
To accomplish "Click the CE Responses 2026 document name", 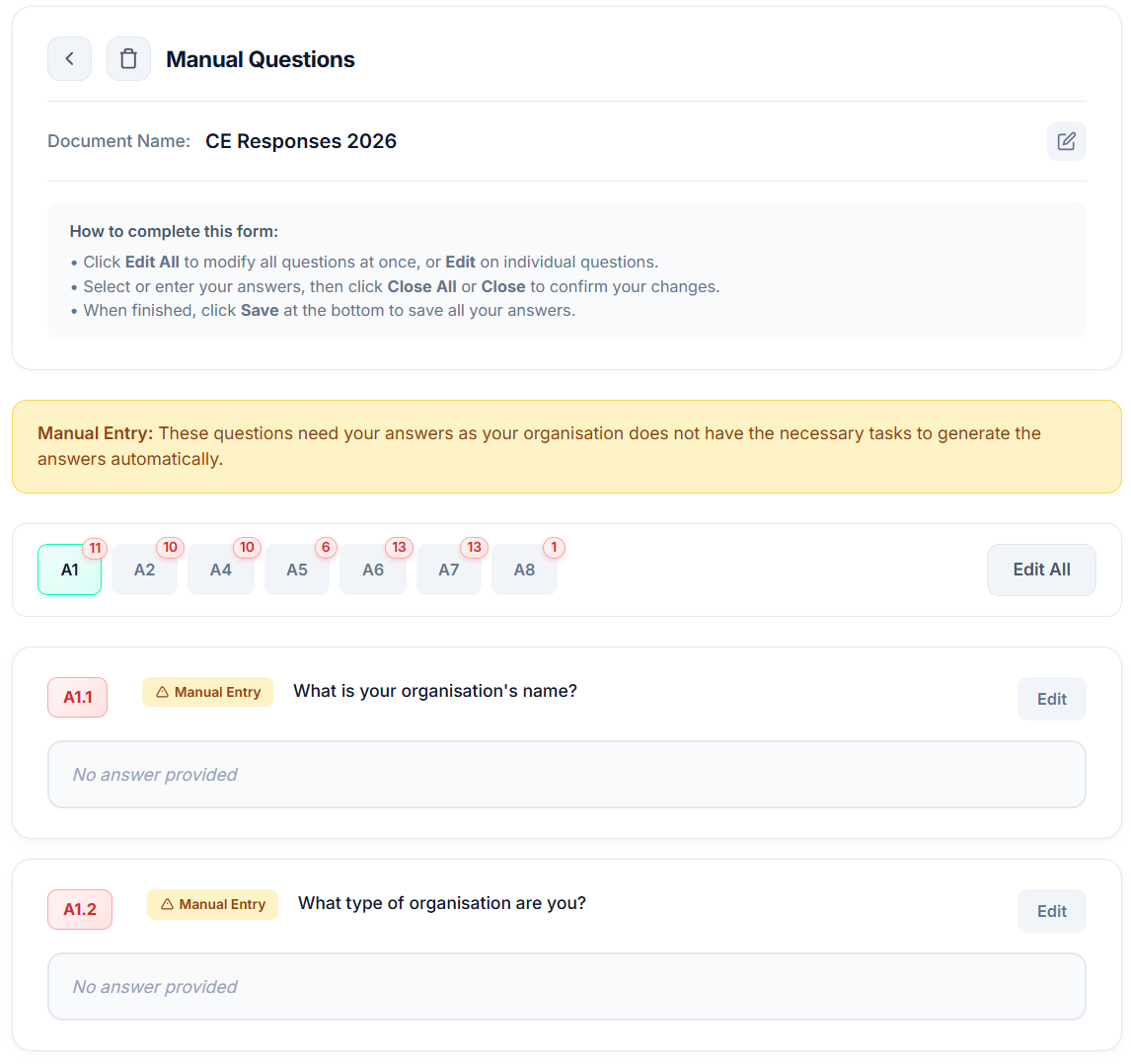I will (301, 141).
